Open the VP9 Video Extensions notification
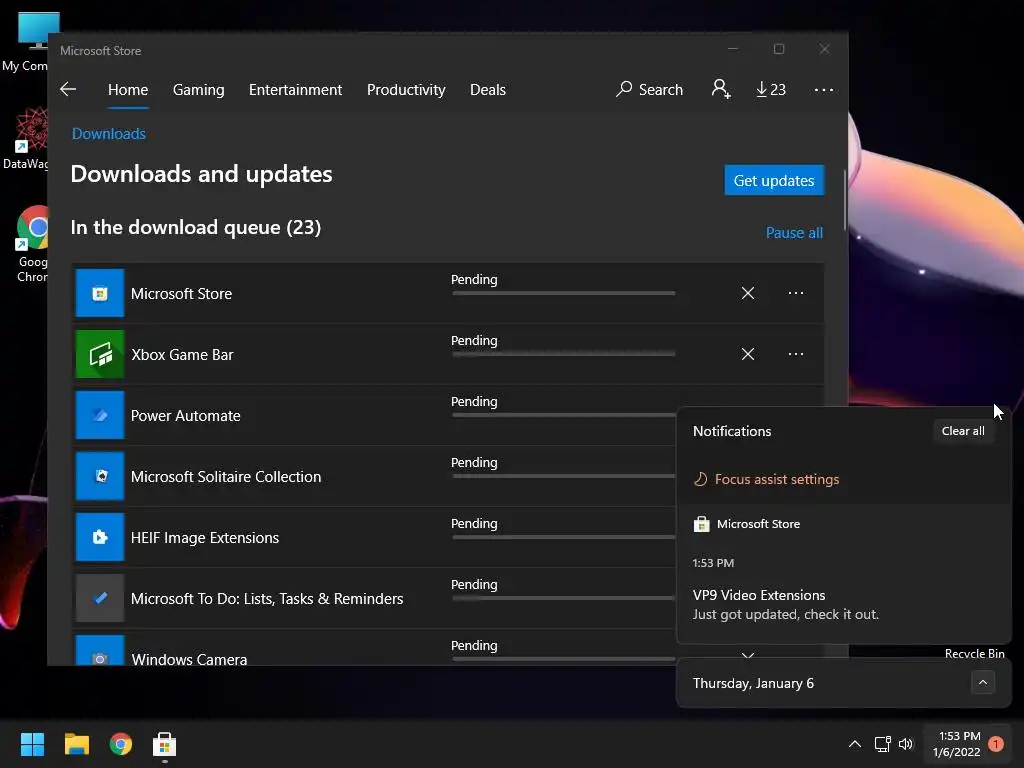Image resolution: width=1024 pixels, height=768 pixels. tap(844, 604)
